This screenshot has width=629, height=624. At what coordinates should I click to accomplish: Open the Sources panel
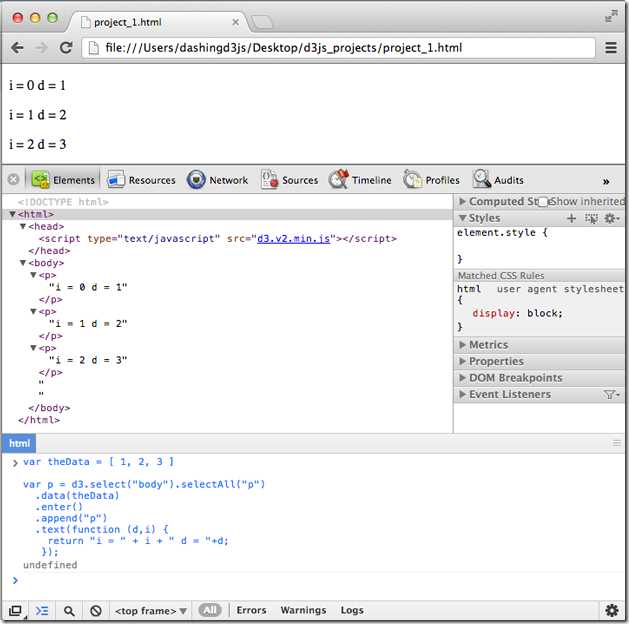[x=289, y=180]
